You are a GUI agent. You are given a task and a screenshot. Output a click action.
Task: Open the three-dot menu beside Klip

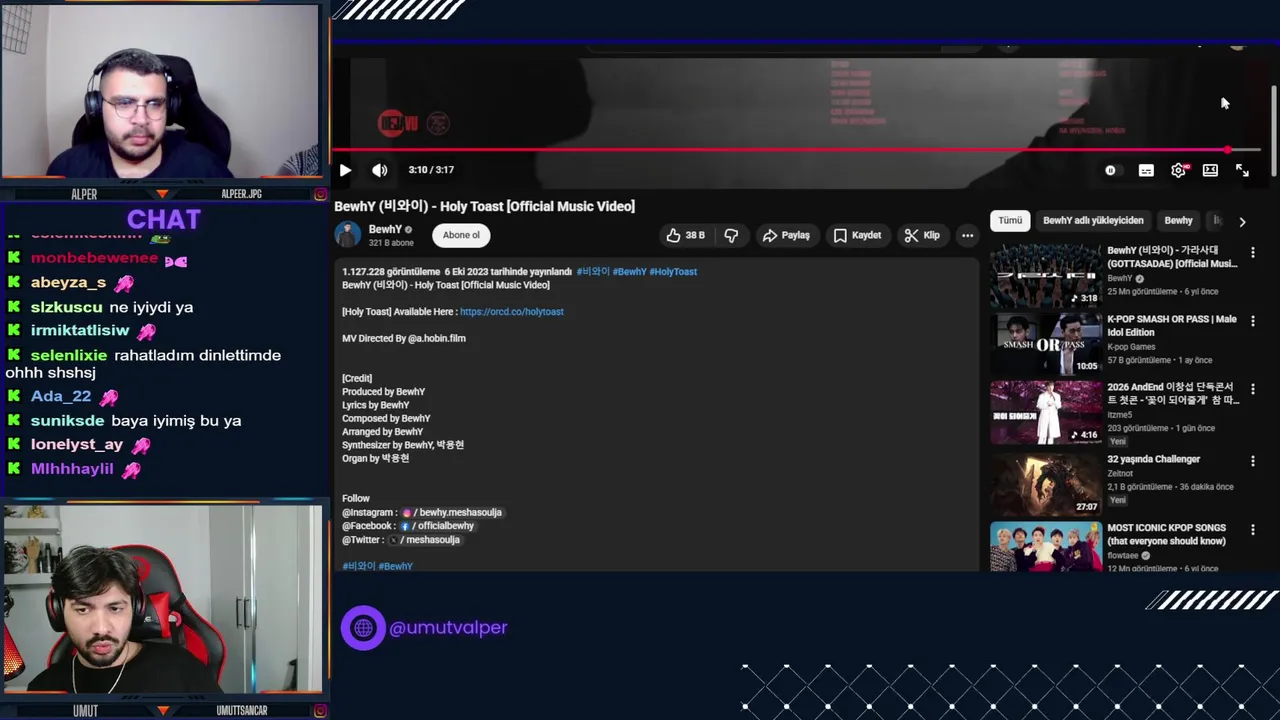click(x=967, y=235)
